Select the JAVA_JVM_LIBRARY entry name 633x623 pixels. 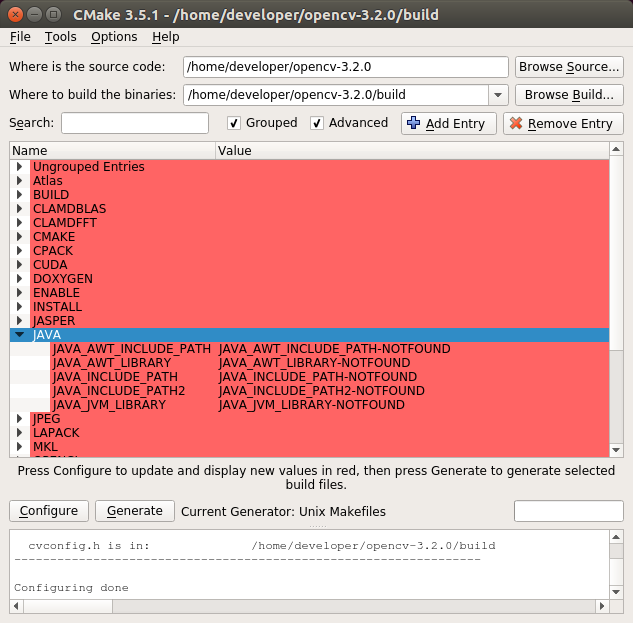point(109,405)
